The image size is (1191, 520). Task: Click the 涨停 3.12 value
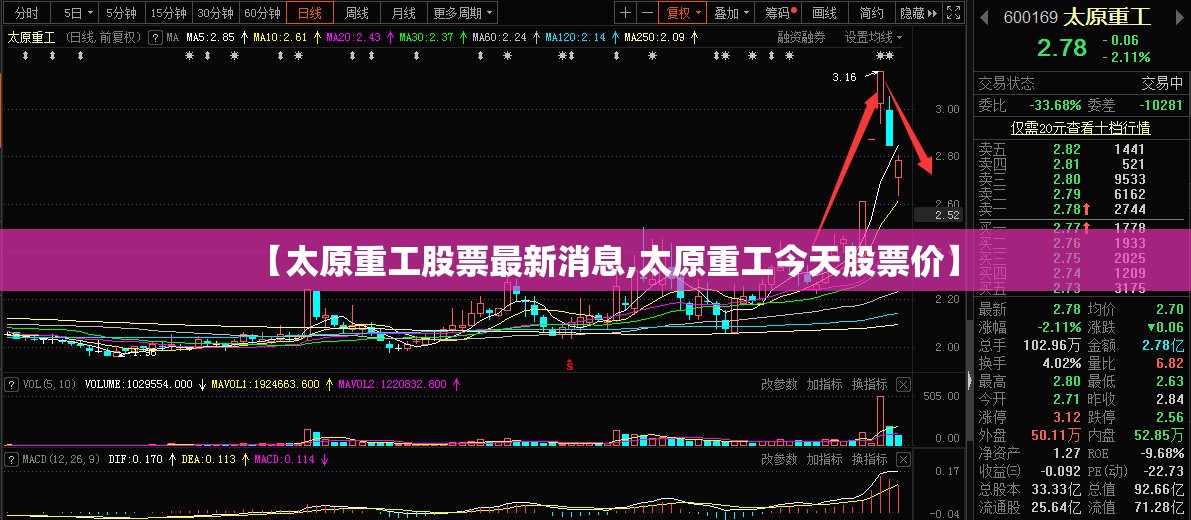click(1066, 417)
